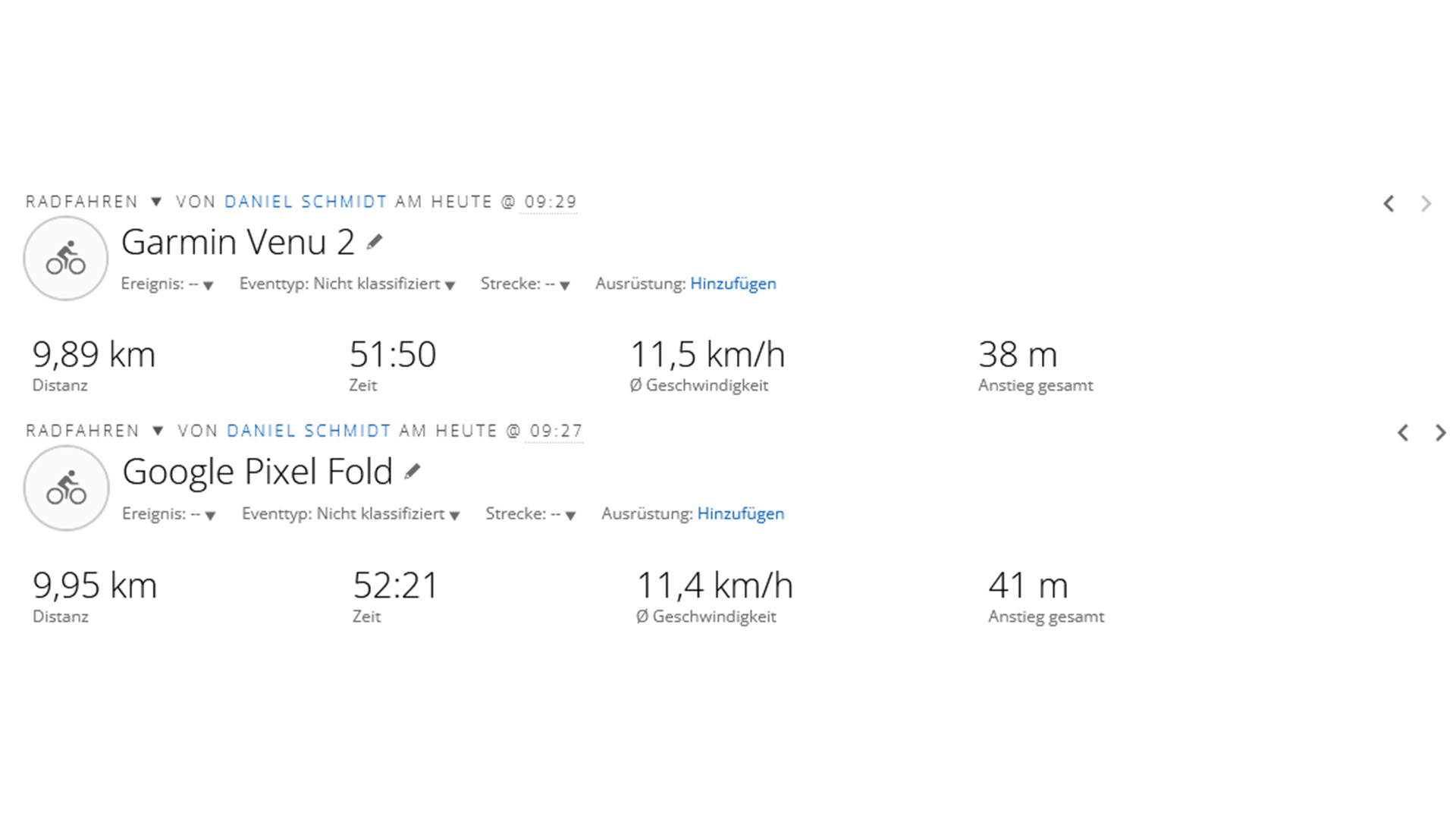This screenshot has height=819, width=1456.
Task: Click Hinzufügen link for Garmin Venu 2 equipment
Action: tap(733, 284)
